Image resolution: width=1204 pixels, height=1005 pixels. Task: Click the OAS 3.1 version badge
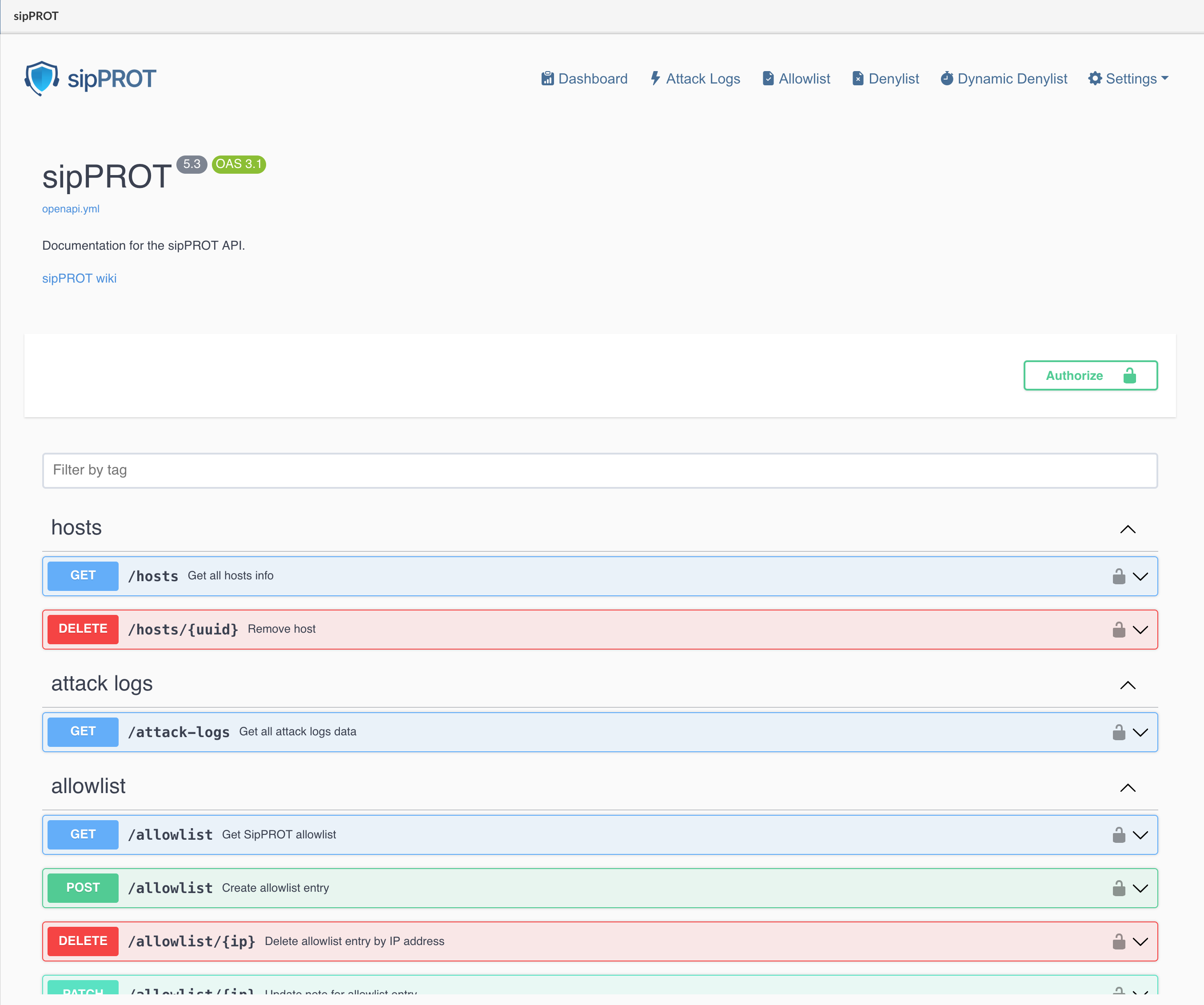click(239, 164)
